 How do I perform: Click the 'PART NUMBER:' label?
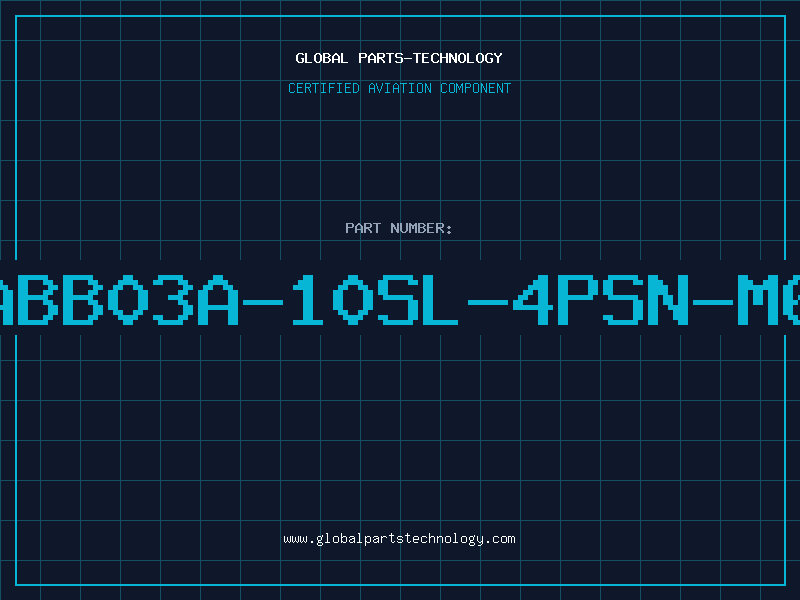tap(399, 228)
